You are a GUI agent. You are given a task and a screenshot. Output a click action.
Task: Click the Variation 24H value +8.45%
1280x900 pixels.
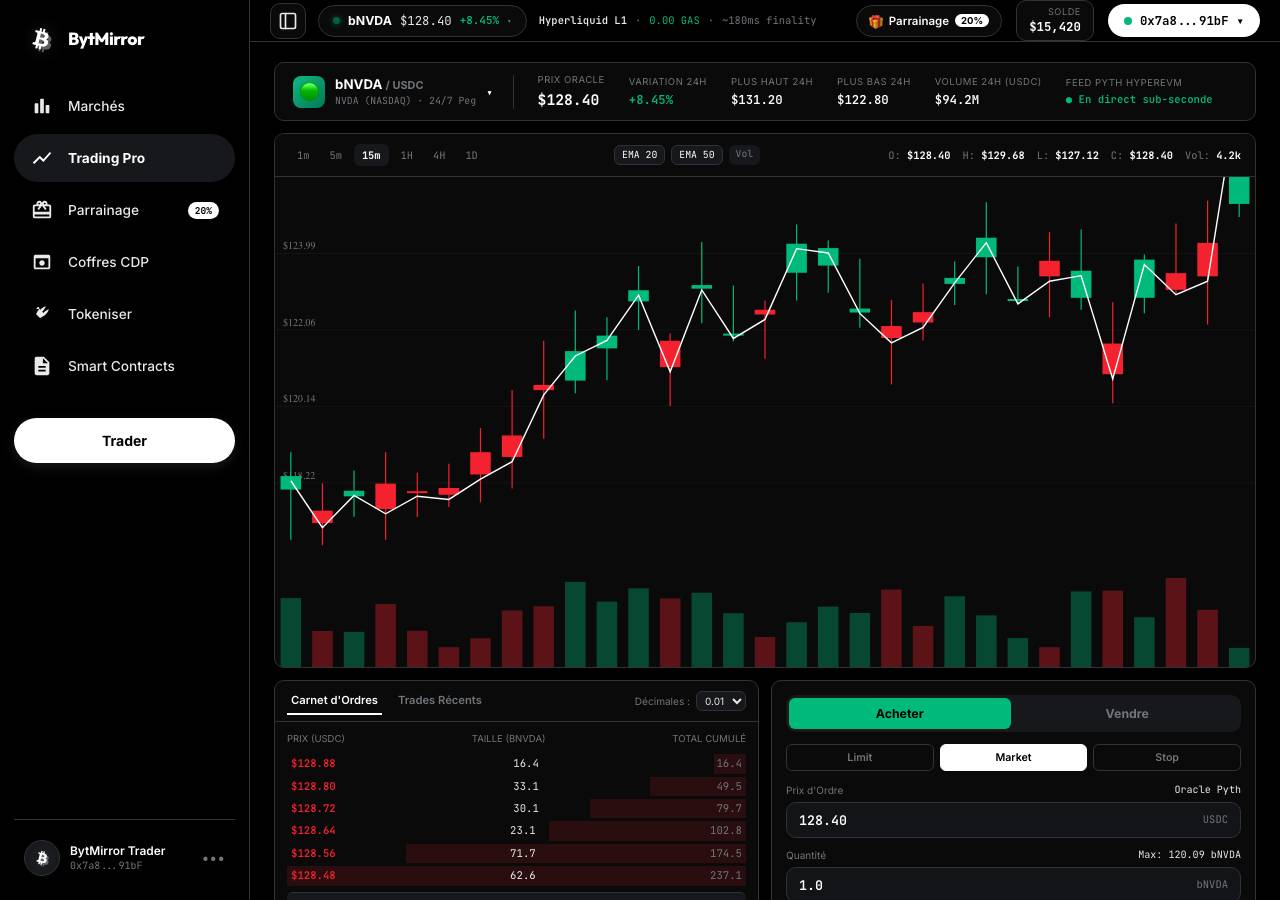click(651, 100)
